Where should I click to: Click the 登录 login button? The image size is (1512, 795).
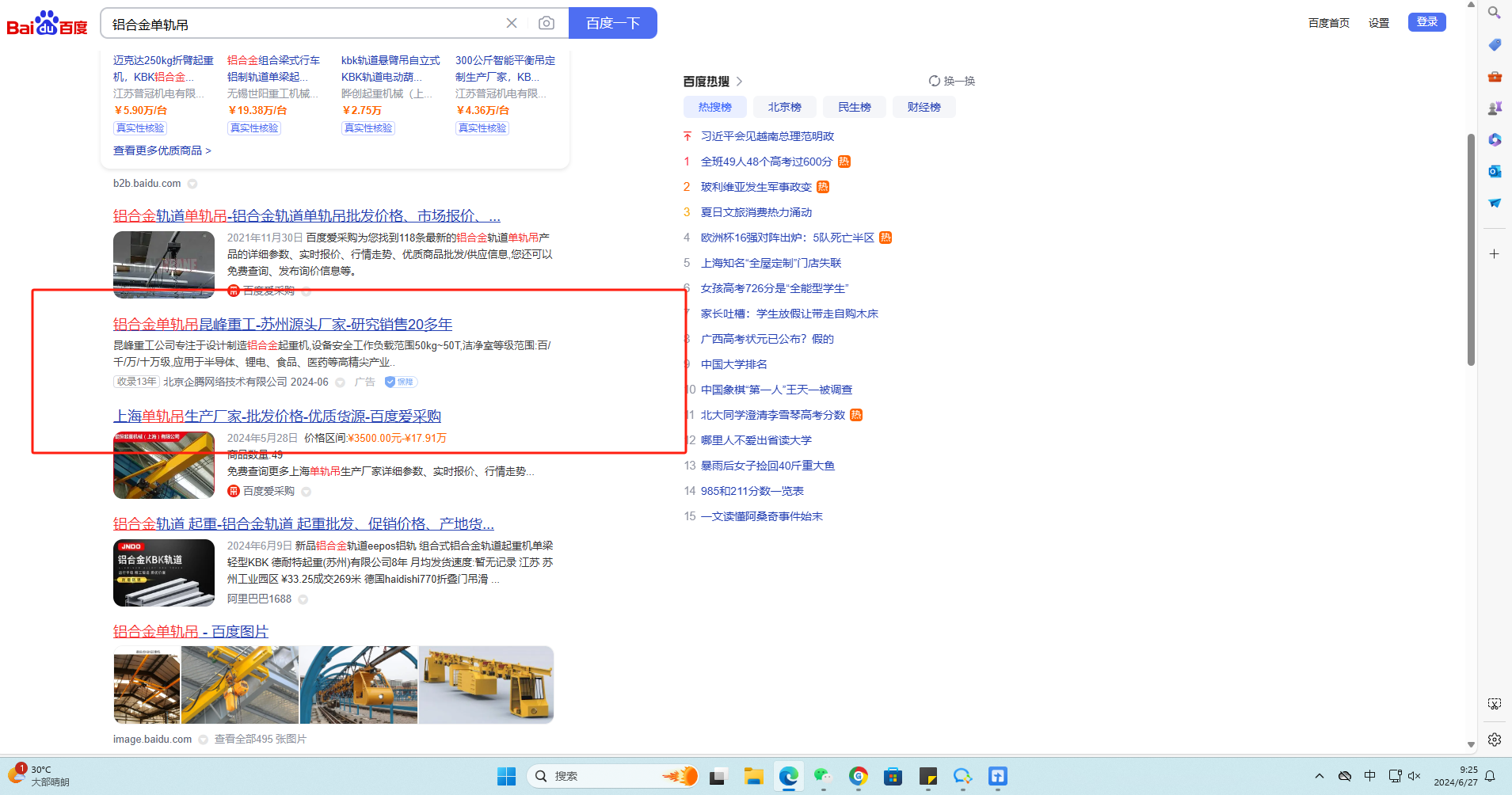(1427, 22)
